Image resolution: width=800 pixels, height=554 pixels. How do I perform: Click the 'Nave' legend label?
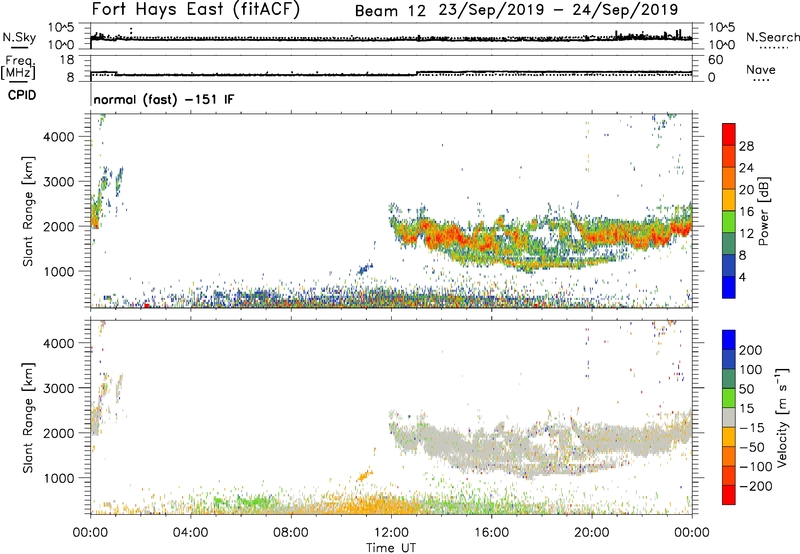(761, 69)
